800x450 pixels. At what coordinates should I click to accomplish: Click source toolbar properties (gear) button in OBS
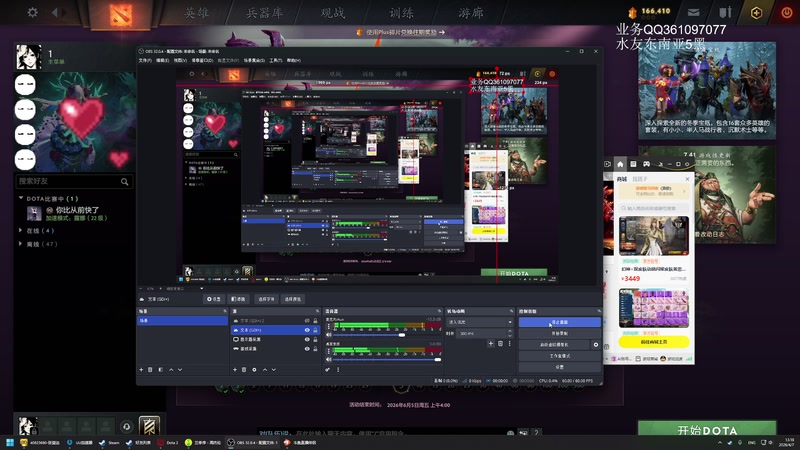click(x=214, y=299)
